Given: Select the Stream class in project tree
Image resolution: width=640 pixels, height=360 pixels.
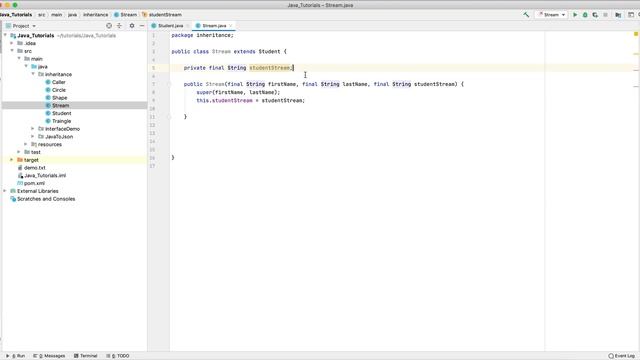Looking at the screenshot, I should pos(60,106).
